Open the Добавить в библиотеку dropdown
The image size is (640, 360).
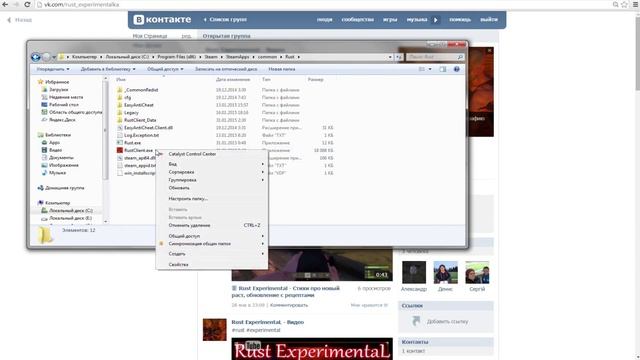click(x=108, y=69)
